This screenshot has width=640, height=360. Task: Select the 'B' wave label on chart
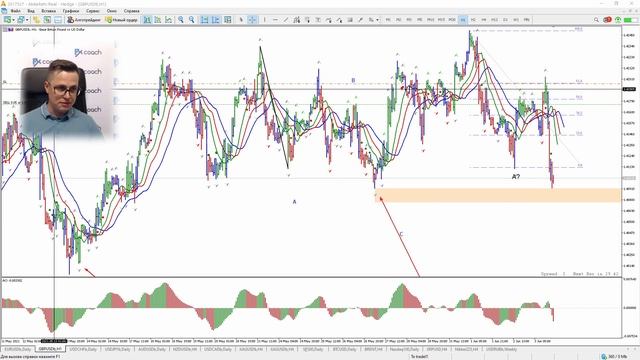(353, 81)
